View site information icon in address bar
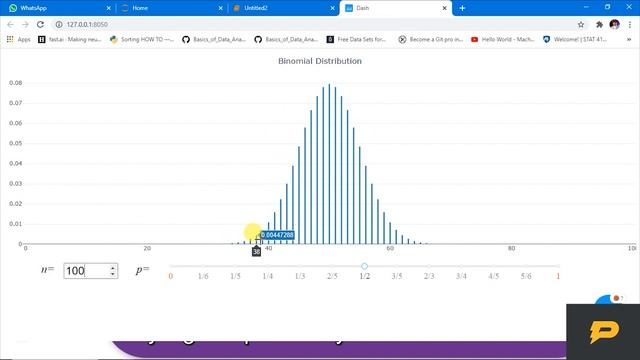The width and height of the screenshot is (640, 360). pyautogui.click(x=59, y=24)
